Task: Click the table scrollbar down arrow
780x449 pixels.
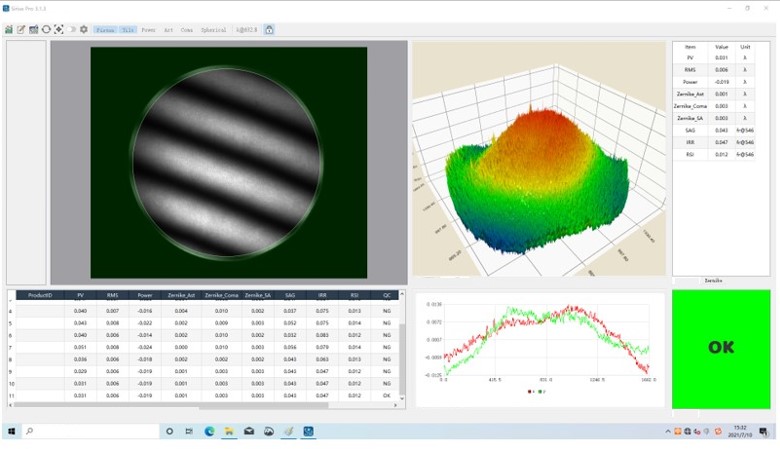Action: (x=402, y=398)
